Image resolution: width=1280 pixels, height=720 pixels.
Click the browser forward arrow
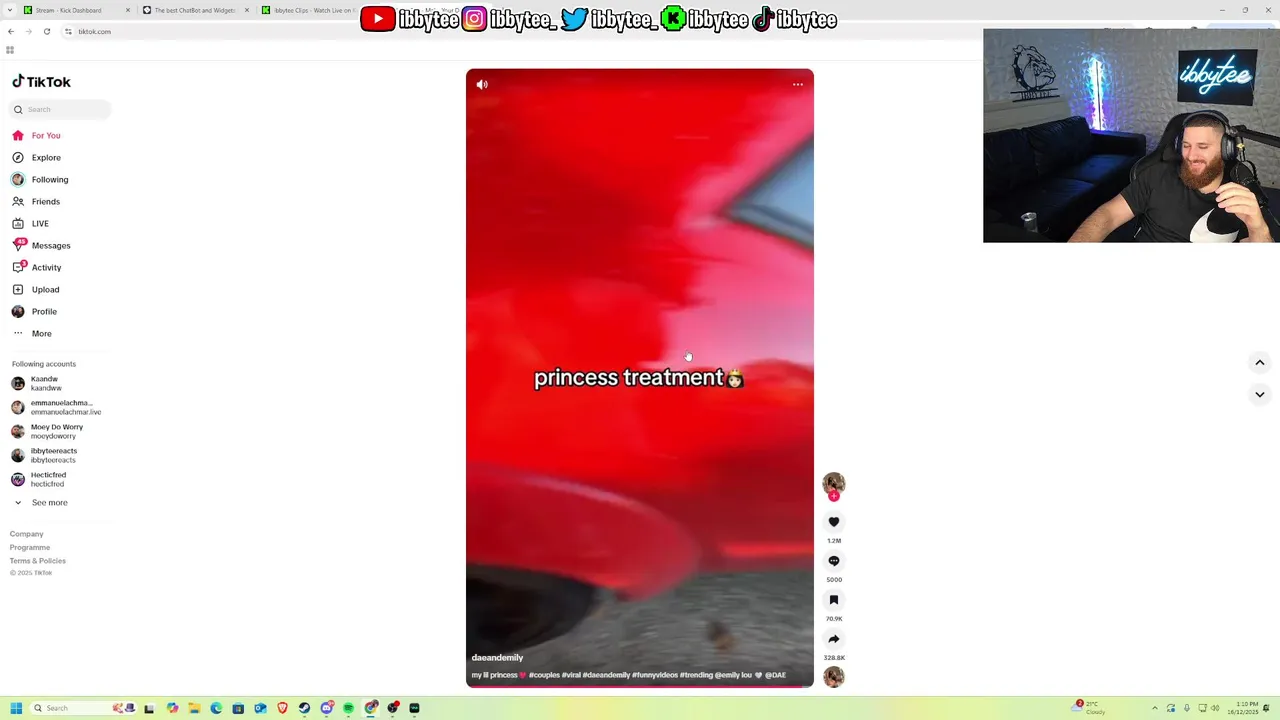tap(28, 31)
